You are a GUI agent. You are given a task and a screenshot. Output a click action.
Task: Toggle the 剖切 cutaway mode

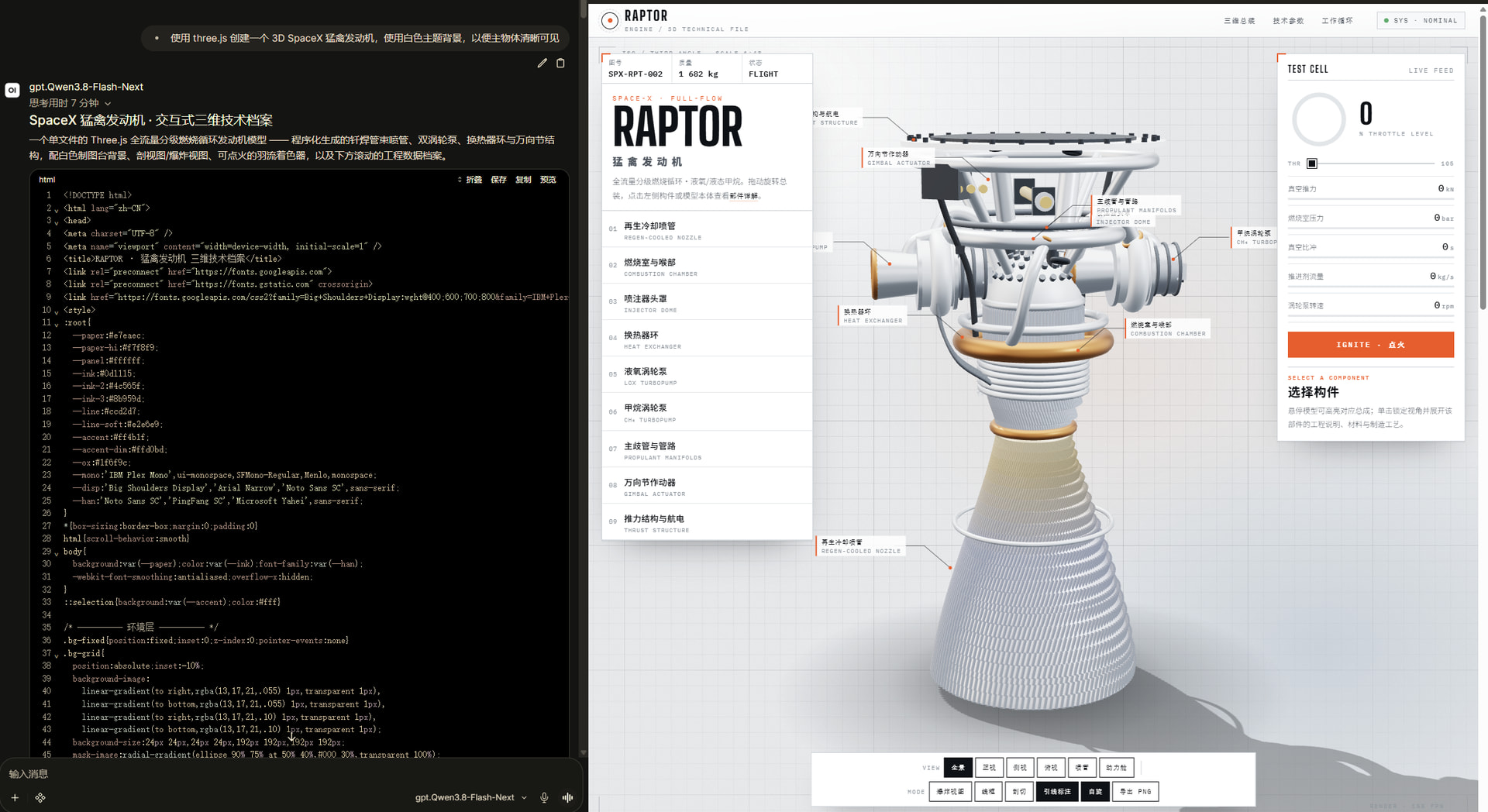(1020, 792)
